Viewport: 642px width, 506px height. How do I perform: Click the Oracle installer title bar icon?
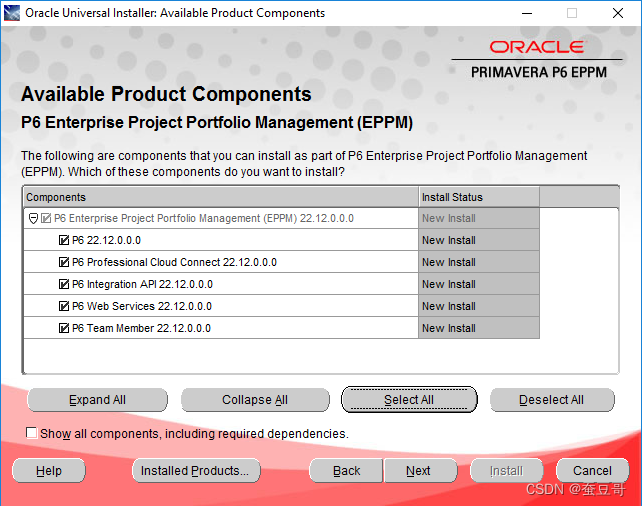(x=12, y=13)
